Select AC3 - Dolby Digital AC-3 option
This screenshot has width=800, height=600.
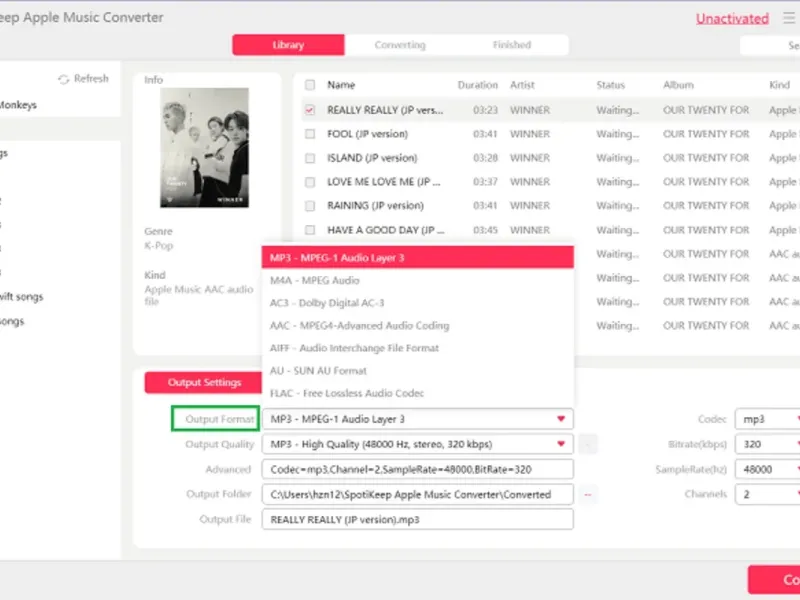[x=417, y=303]
